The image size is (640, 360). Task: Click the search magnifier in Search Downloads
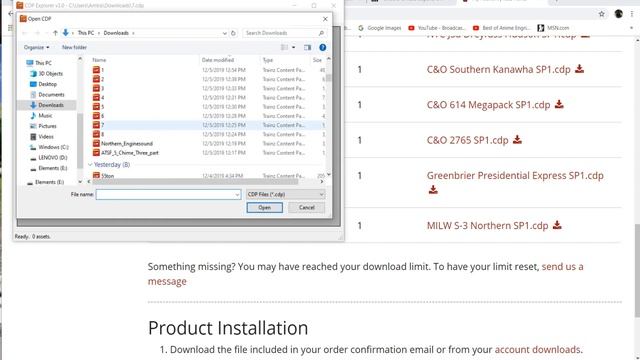321,33
